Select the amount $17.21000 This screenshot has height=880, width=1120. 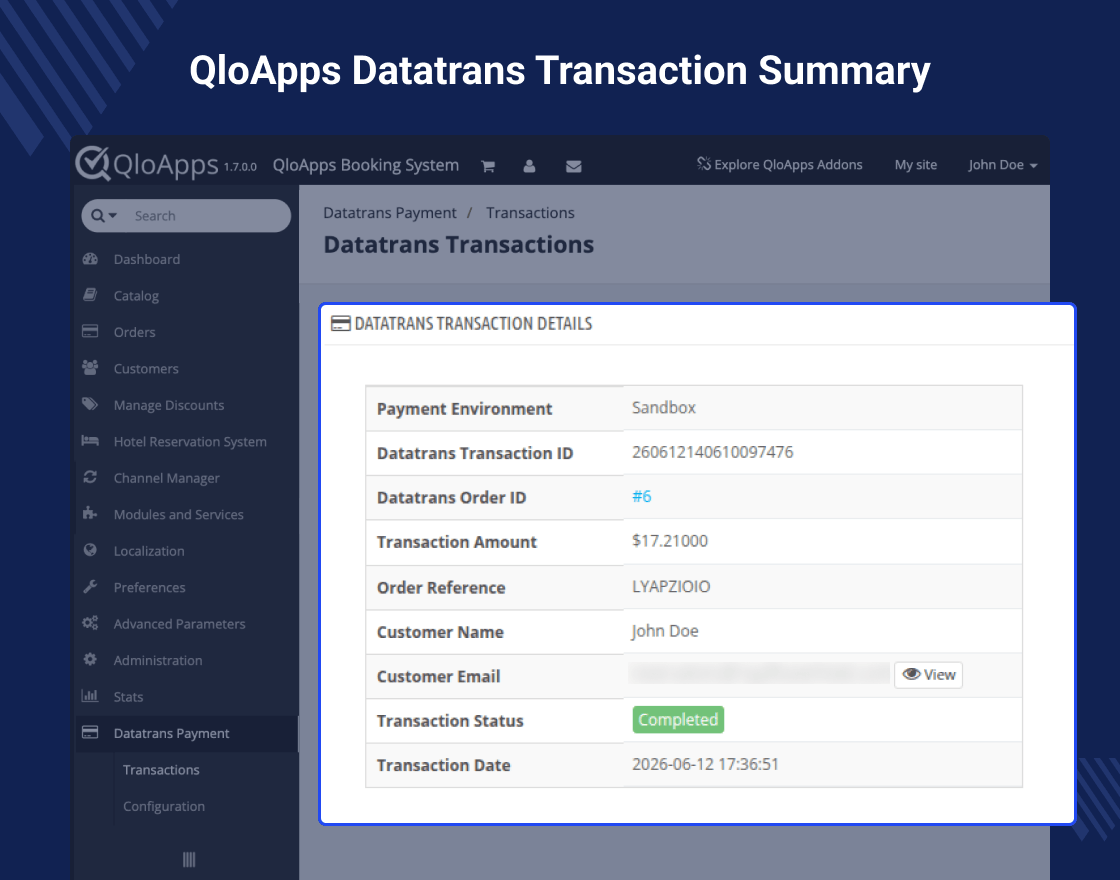669,541
